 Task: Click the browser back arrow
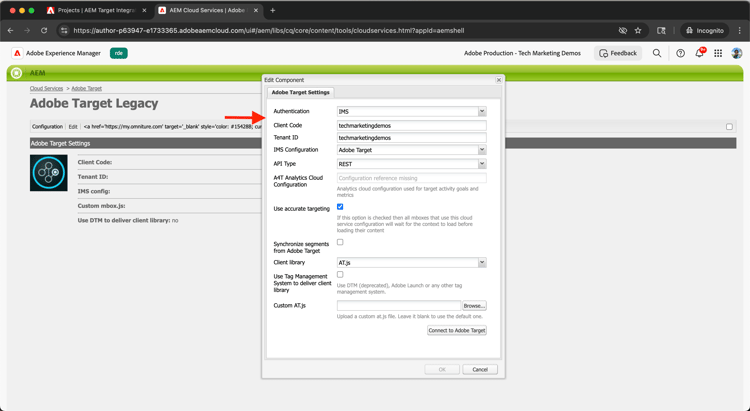(x=11, y=30)
